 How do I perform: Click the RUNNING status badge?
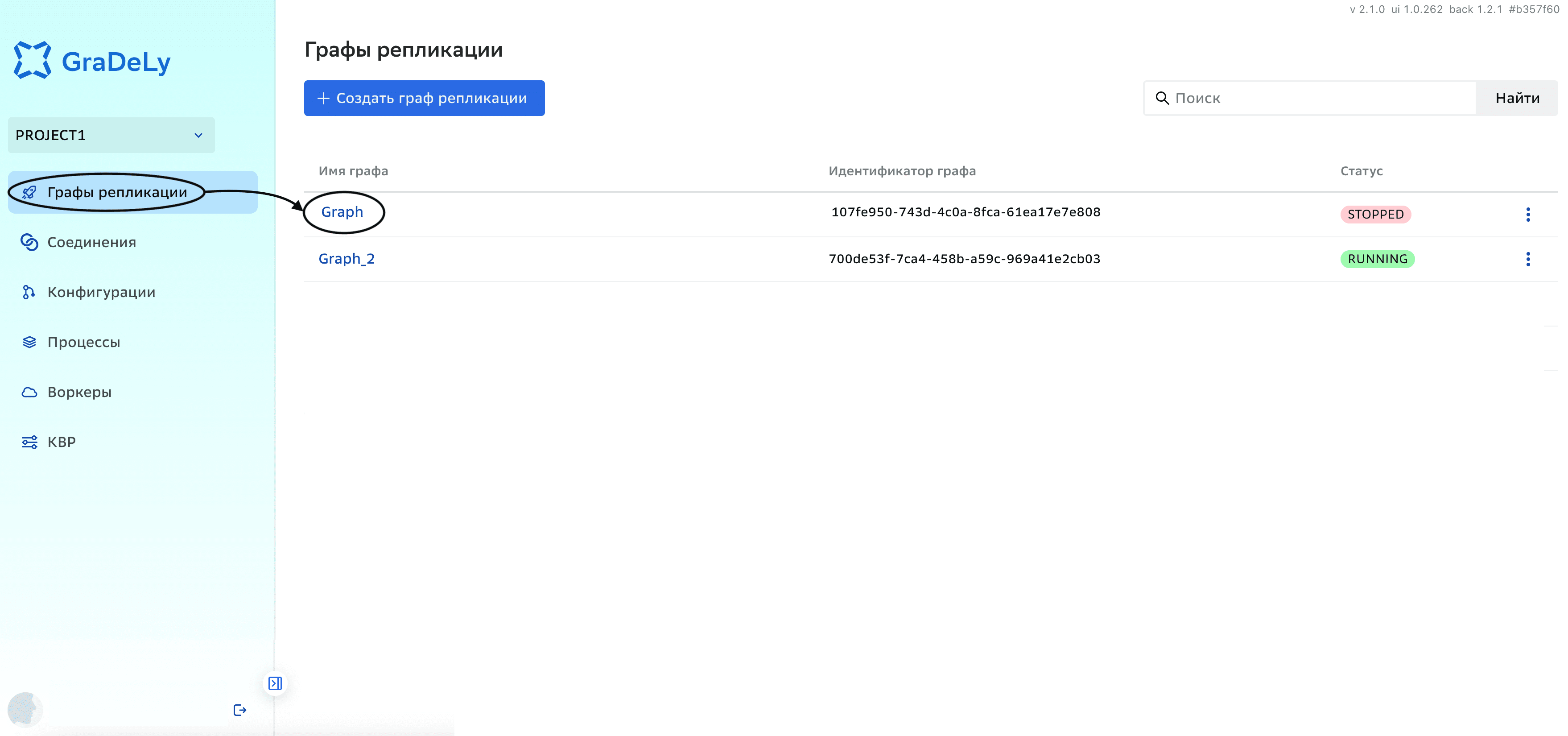point(1377,259)
